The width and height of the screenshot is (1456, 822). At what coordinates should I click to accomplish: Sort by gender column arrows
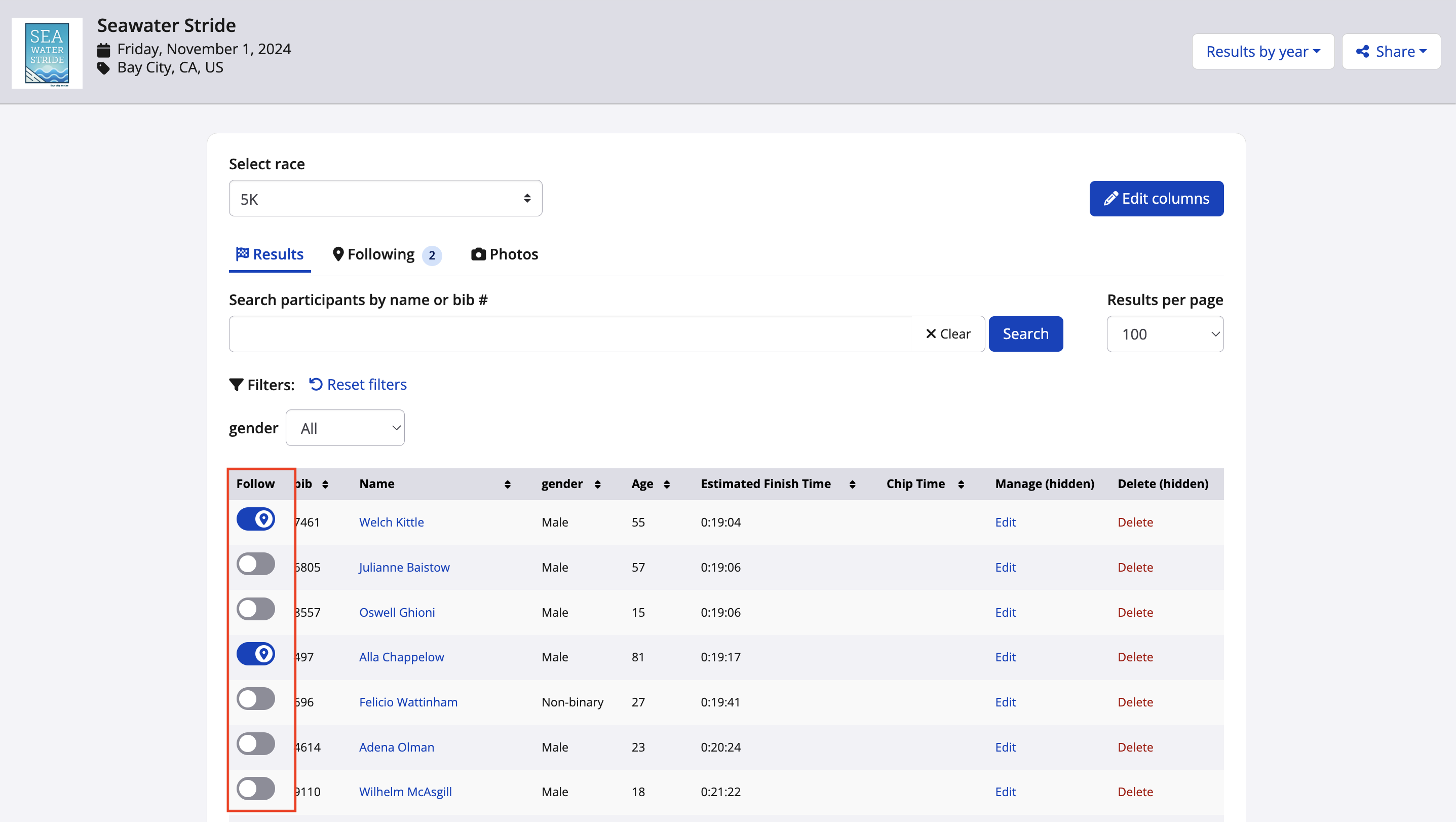[x=597, y=484]
